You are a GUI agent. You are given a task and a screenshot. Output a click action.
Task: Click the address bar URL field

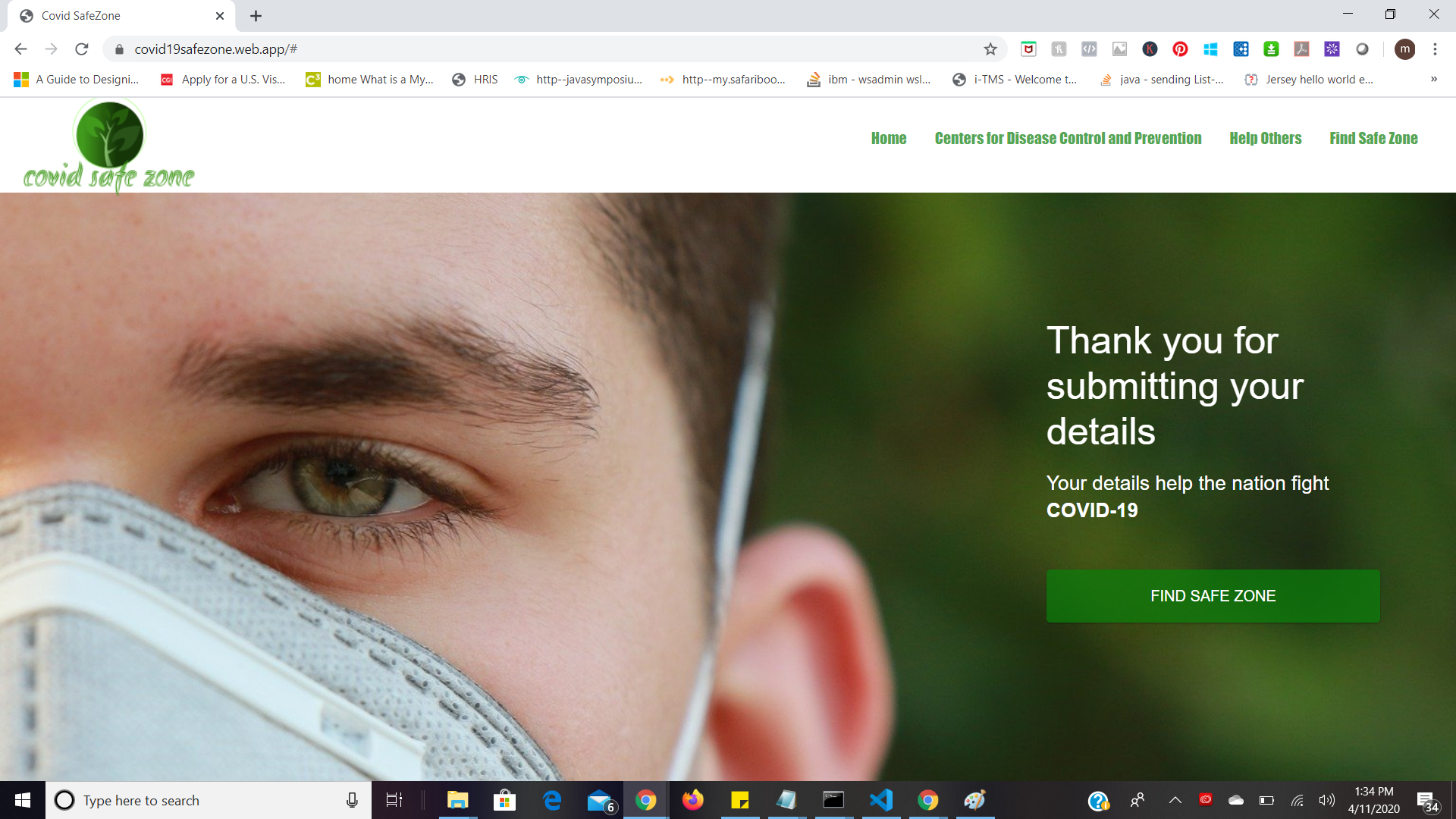coord(554,49)
